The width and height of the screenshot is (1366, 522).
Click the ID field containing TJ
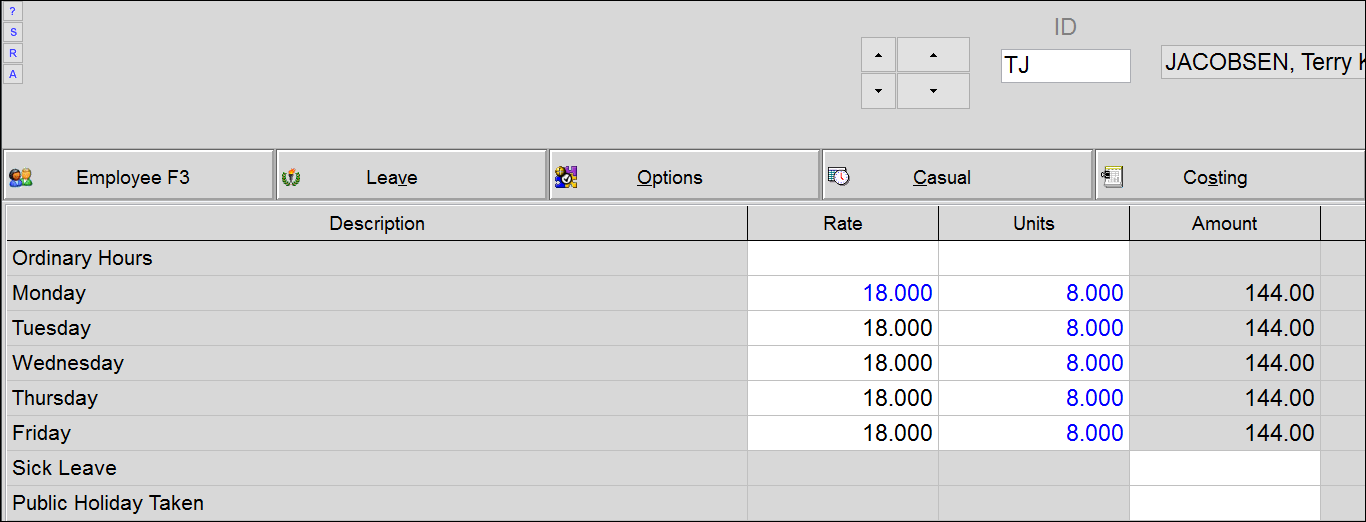pos(1065,66)
